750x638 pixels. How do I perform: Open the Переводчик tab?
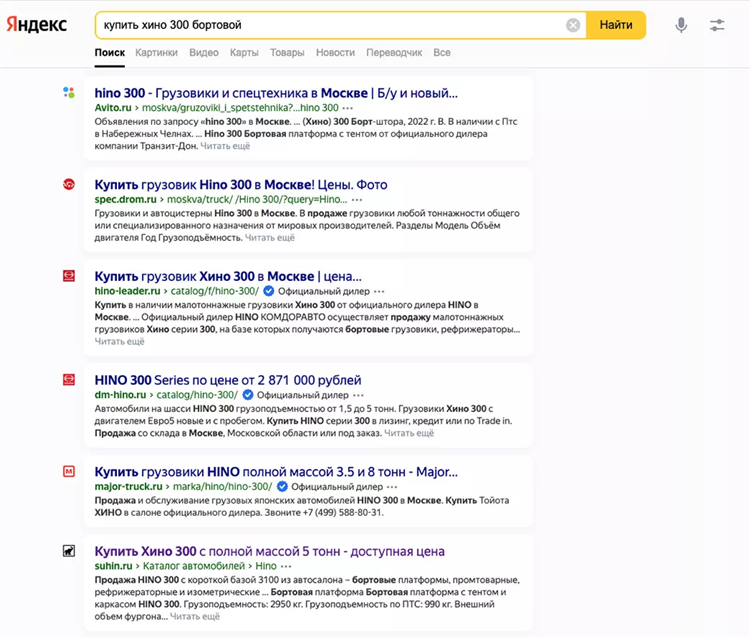394,53
